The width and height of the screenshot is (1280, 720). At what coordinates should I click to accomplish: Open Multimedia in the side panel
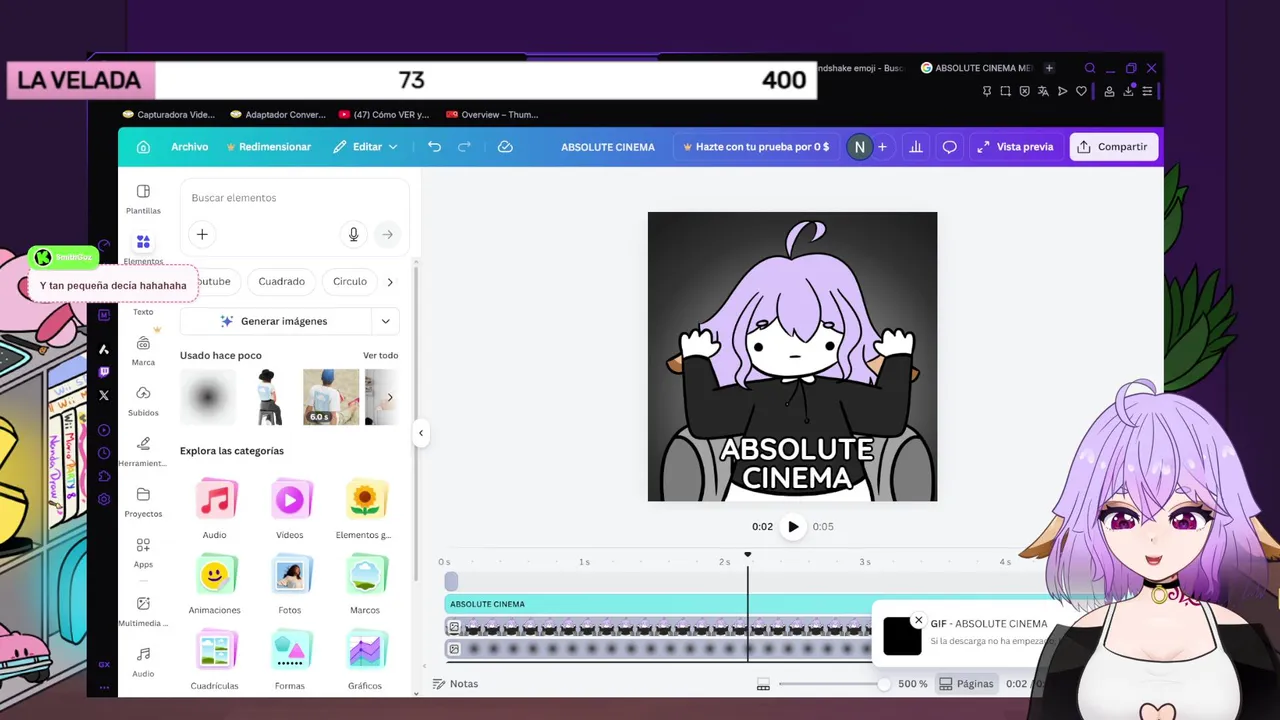pyautogui.click(x=143, y=612)
